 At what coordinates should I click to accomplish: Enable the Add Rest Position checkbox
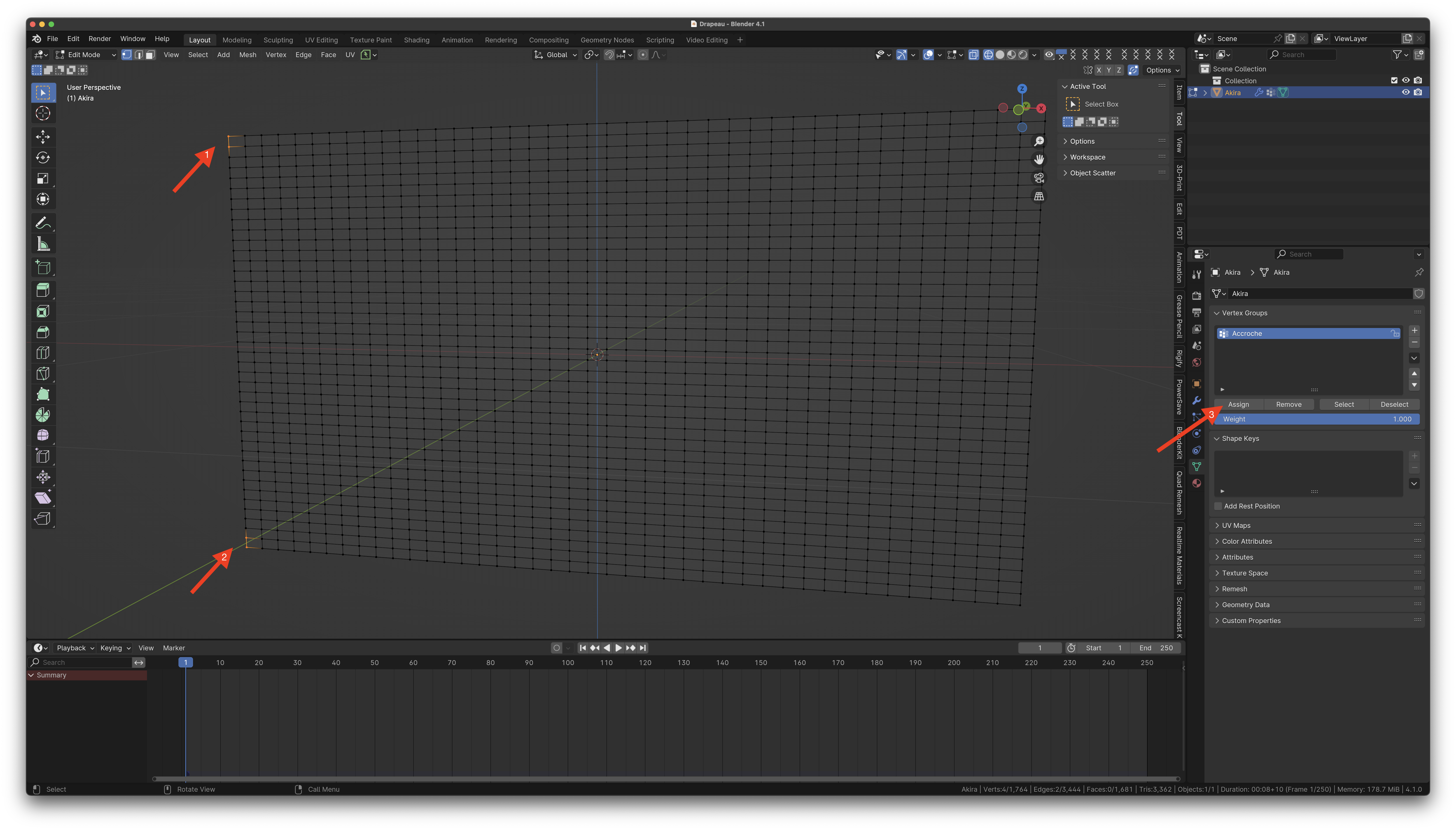tap(1218, 506)
